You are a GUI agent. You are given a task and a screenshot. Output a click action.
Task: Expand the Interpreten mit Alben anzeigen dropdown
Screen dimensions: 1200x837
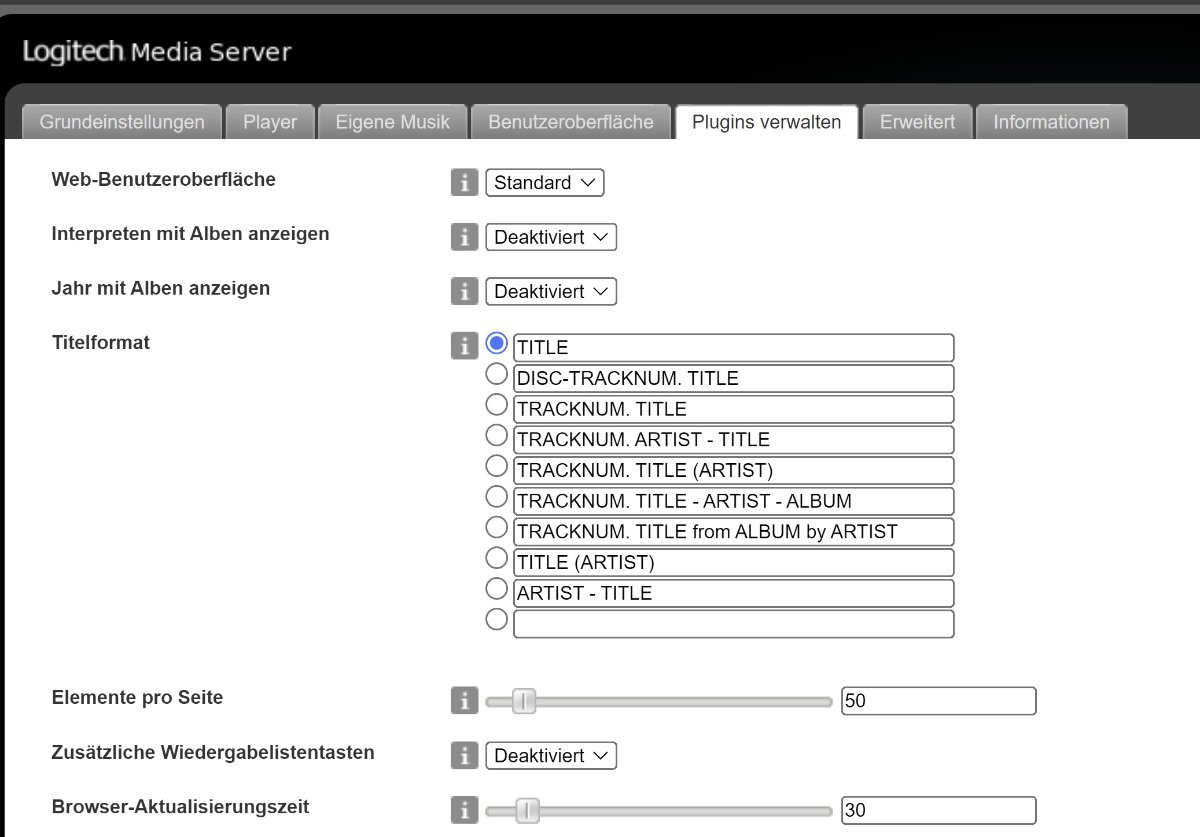click(x=550, y=237)
